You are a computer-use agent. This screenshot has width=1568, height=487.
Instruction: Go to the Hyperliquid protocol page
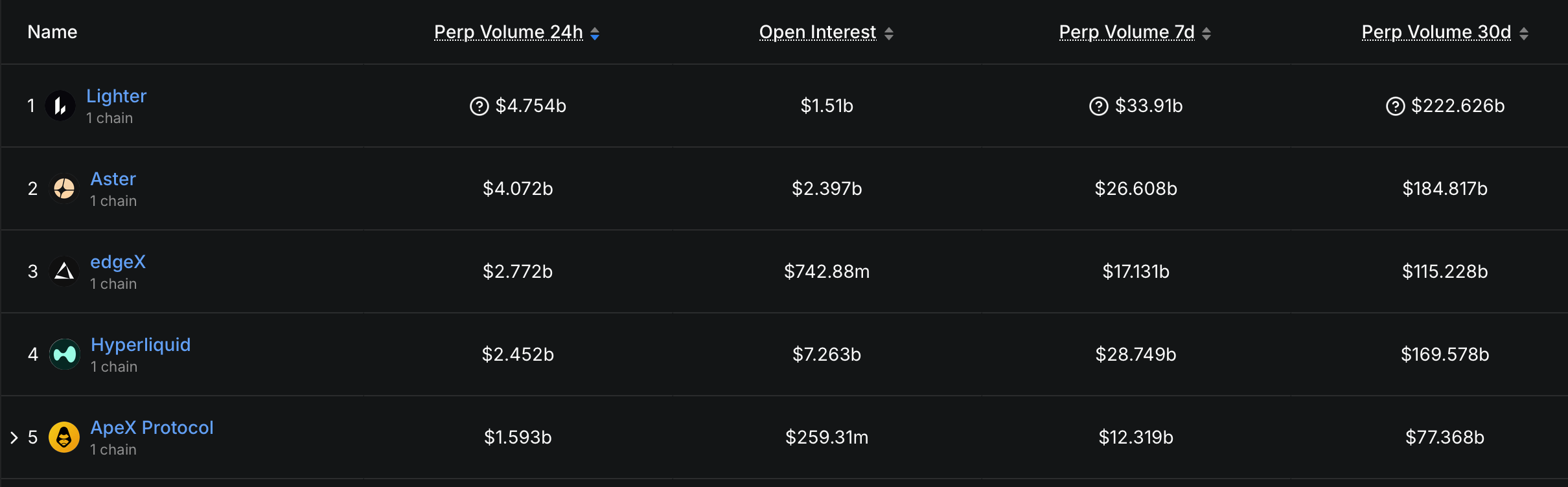click(x=141, y=345)
